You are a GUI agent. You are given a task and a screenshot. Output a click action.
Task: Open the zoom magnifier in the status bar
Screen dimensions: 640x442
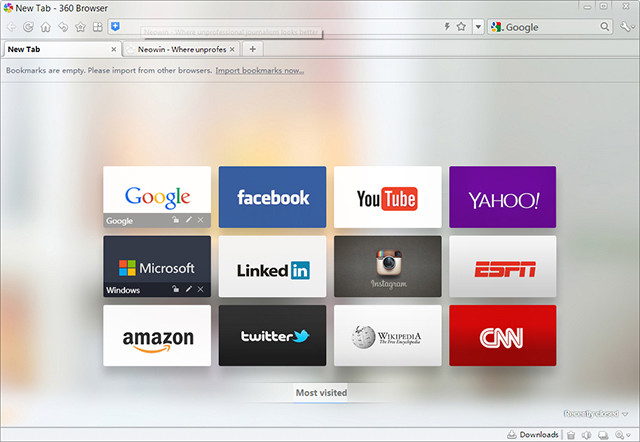click(619, 435)
